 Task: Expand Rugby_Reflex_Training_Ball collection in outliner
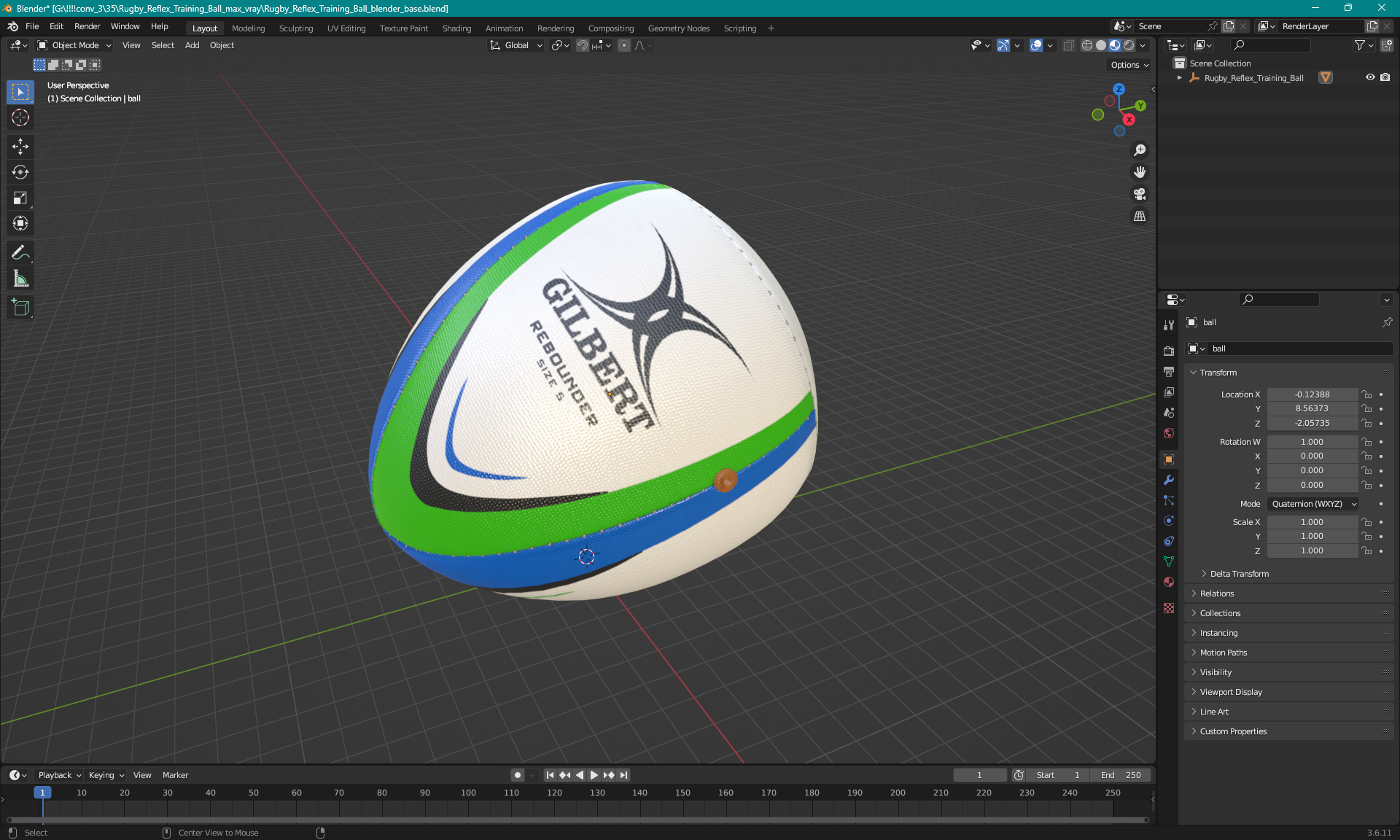[x=1180, y=77]
